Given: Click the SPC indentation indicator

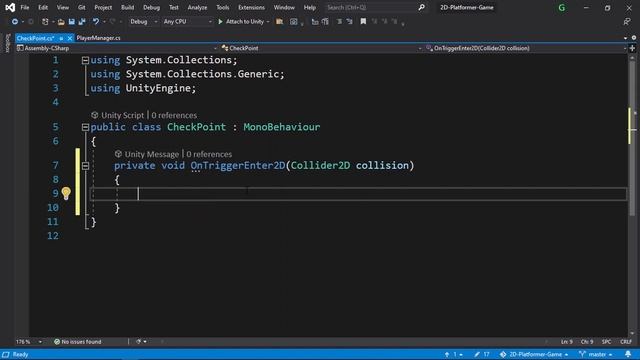Looking at the screenshot, I should [607, 342].
